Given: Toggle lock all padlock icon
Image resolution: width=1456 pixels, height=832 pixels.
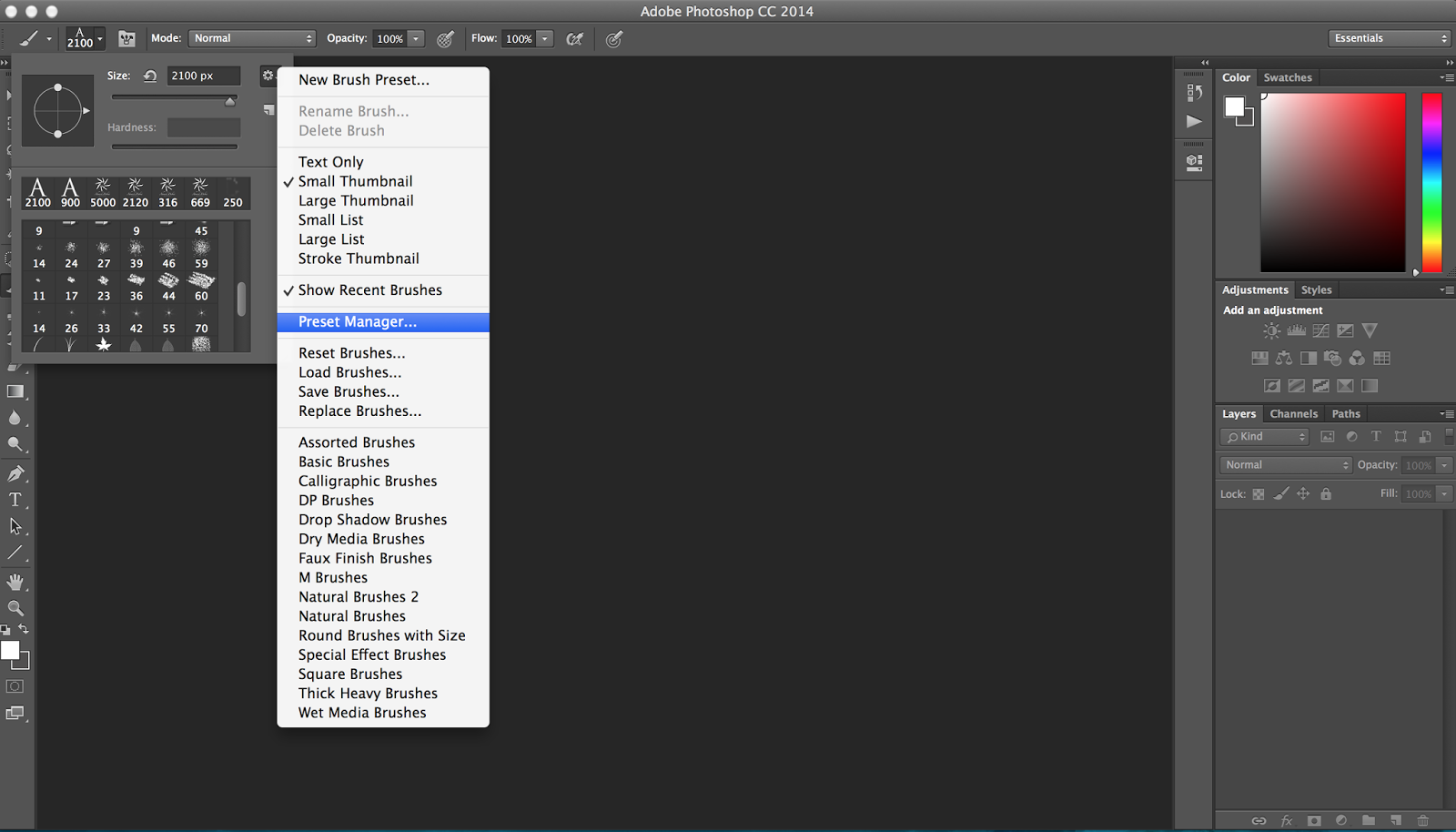Looking at the screenshot, I should (1326, 494).
